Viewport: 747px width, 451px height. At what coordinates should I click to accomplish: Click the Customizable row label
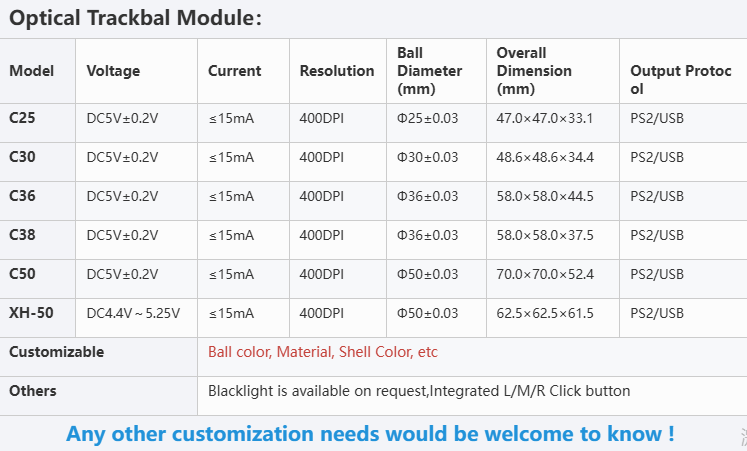tap(56, 352)
